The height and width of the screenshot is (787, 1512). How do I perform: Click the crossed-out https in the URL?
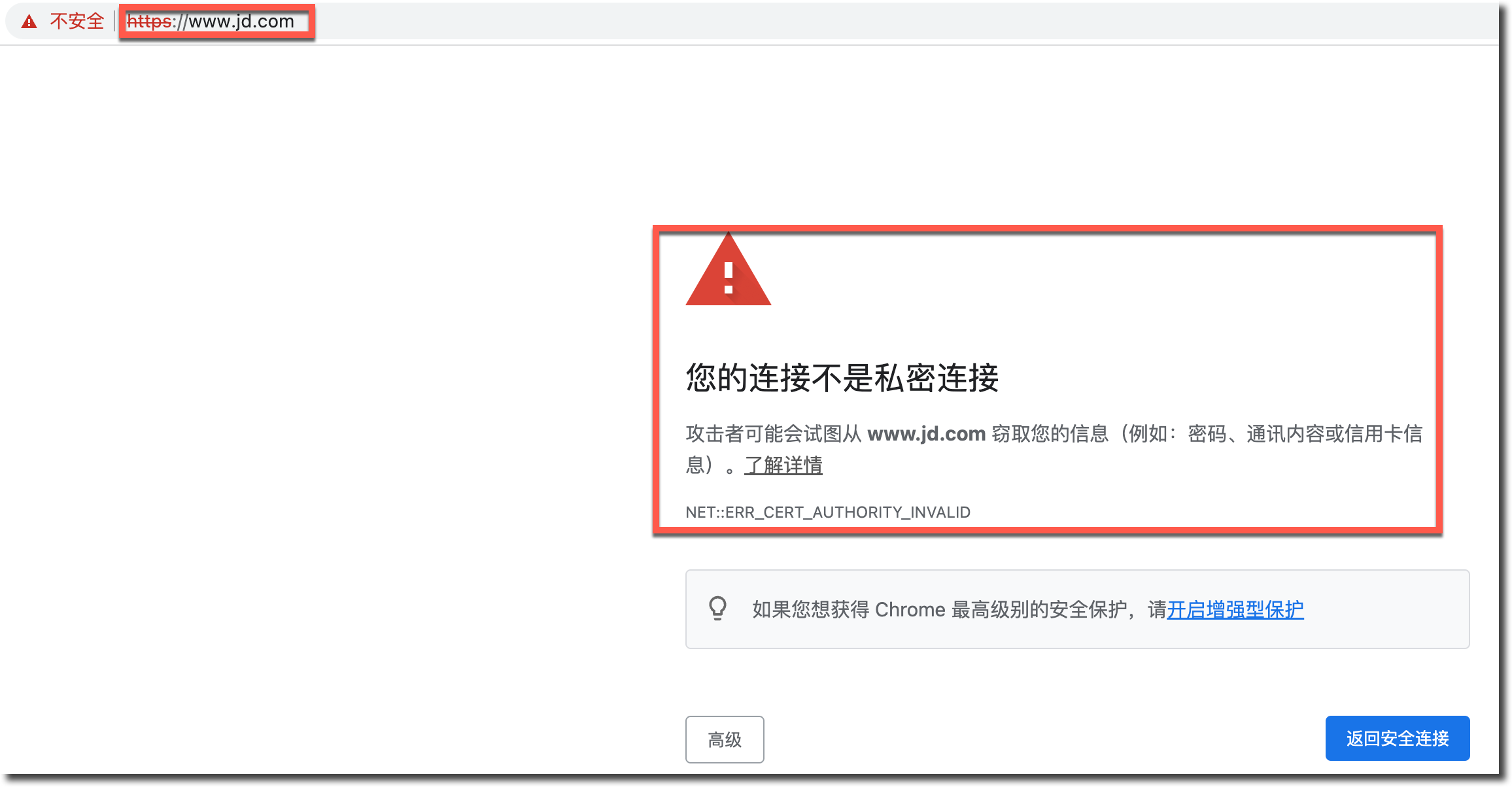[149, 22]
